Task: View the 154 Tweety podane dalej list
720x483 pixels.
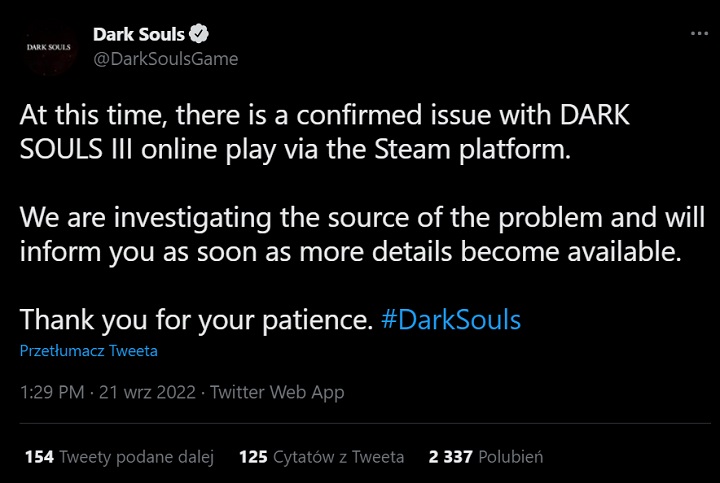Action: click(x=119, y=457)
